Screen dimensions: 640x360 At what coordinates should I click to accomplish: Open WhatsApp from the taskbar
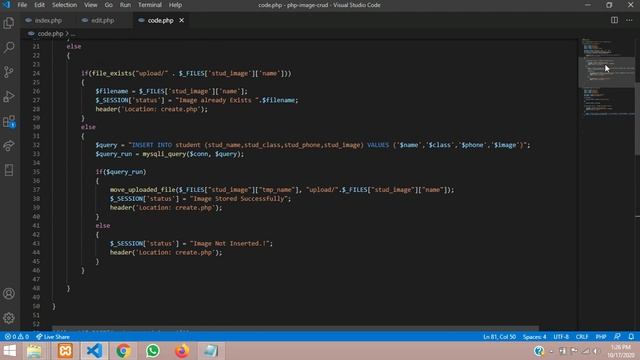pos(153,351)
